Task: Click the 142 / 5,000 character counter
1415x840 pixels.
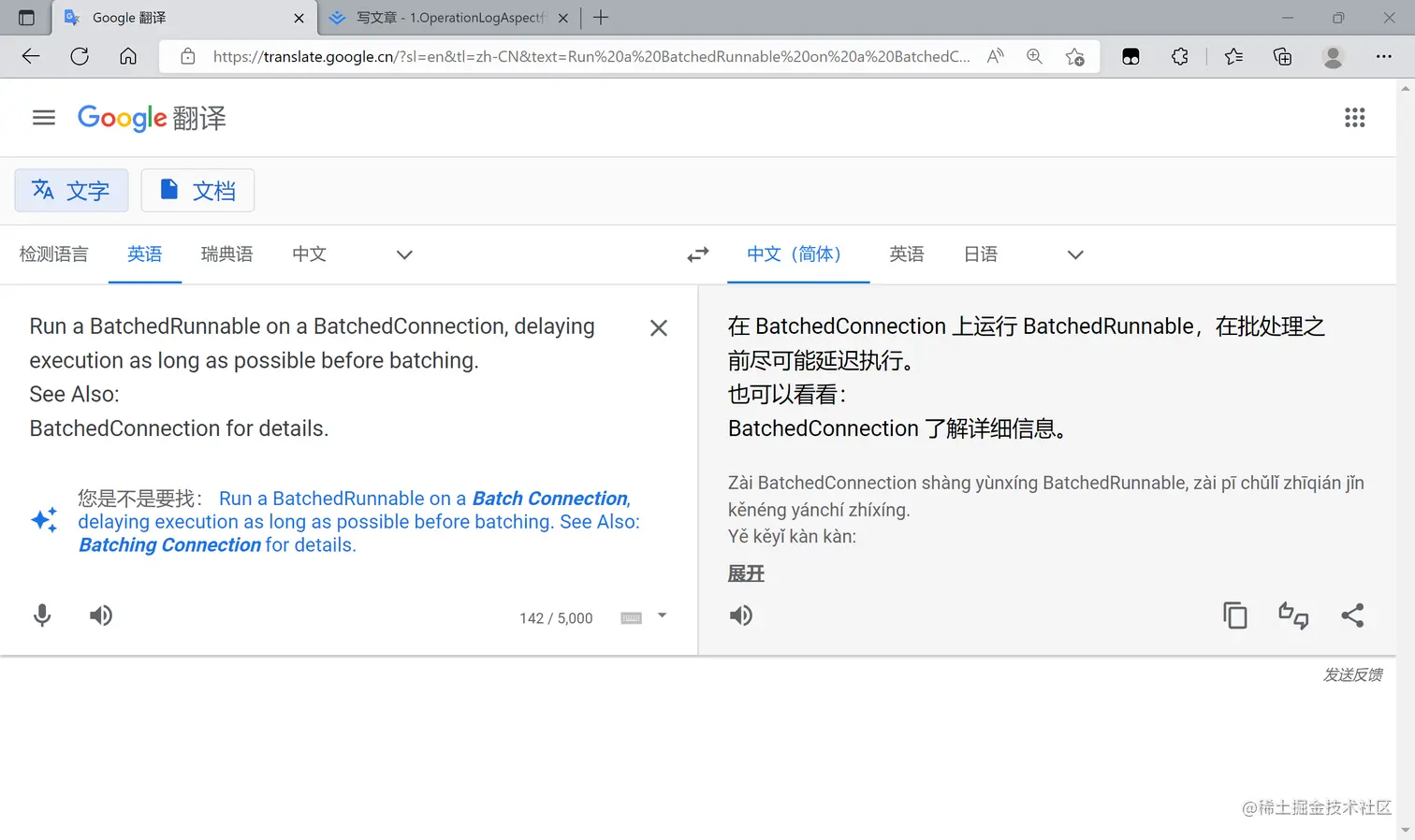Action: pyautogui.click(x=556, y=618)
